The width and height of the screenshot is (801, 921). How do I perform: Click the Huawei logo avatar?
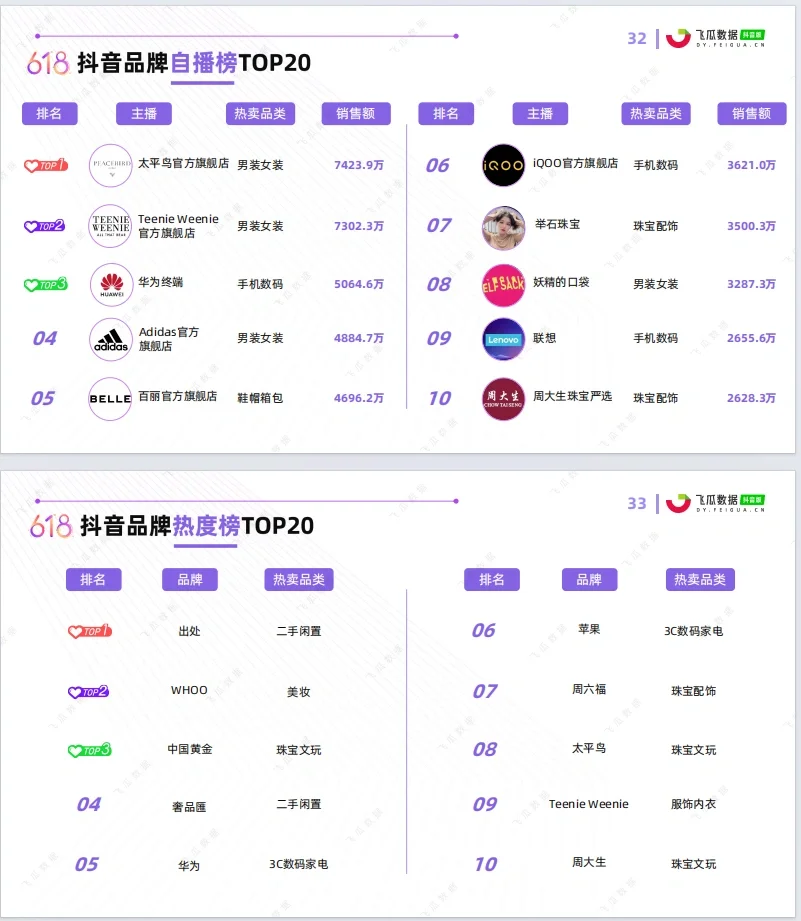[112, 285]
